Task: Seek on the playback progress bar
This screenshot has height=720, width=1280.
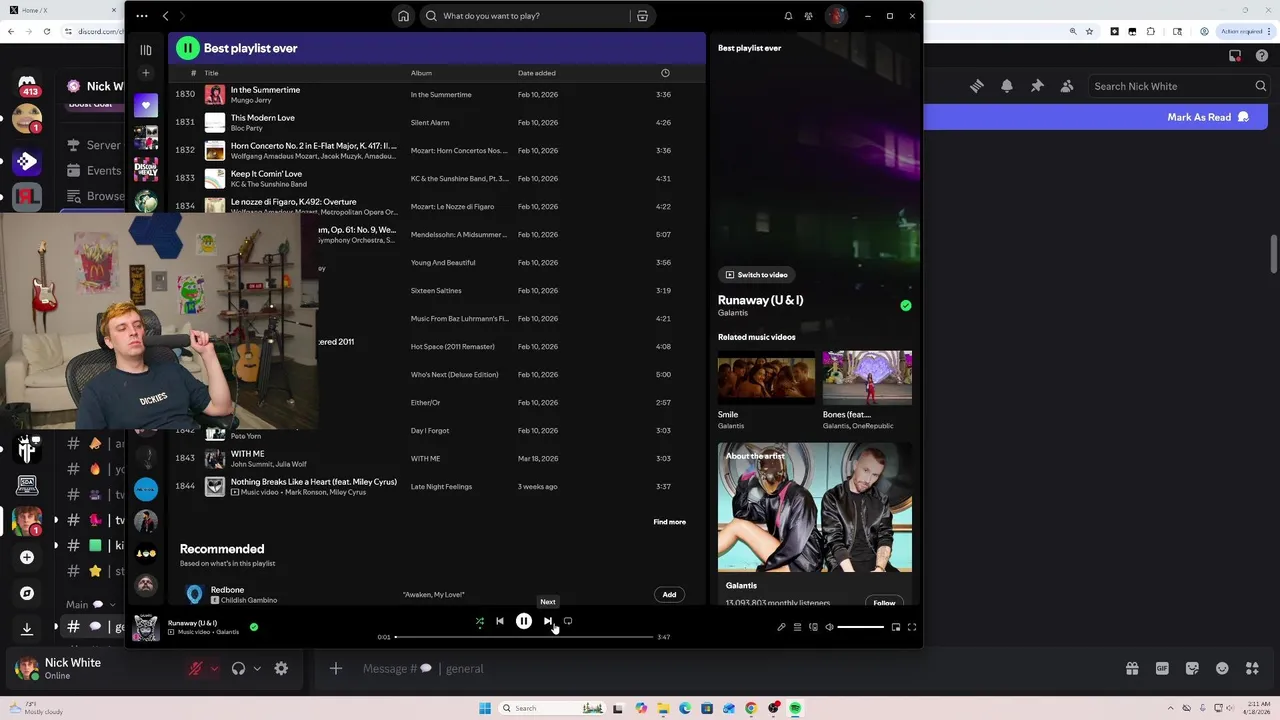Action: (x=524, y=637)
